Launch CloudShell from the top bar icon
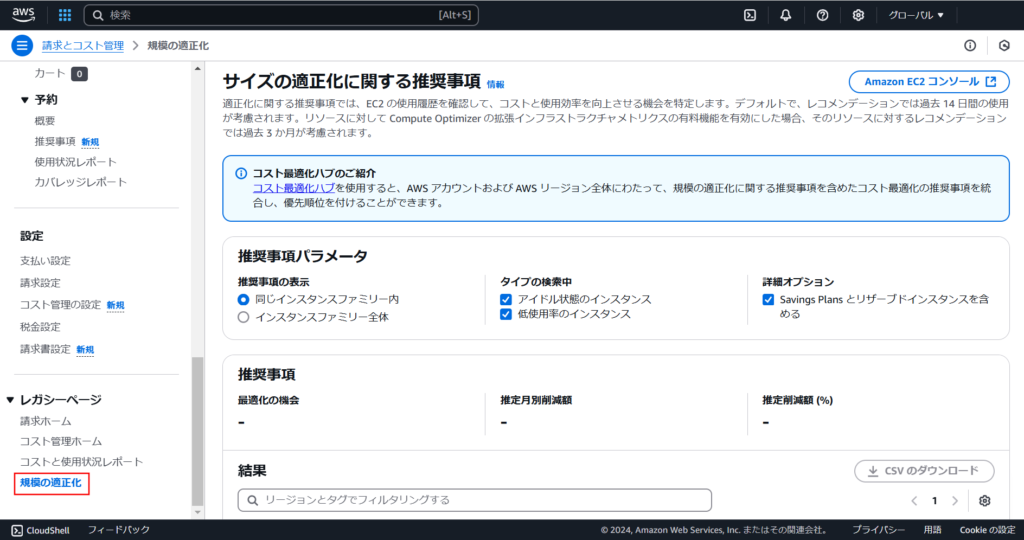This screenshot has height=540, width=1024. tap(750, 15)
